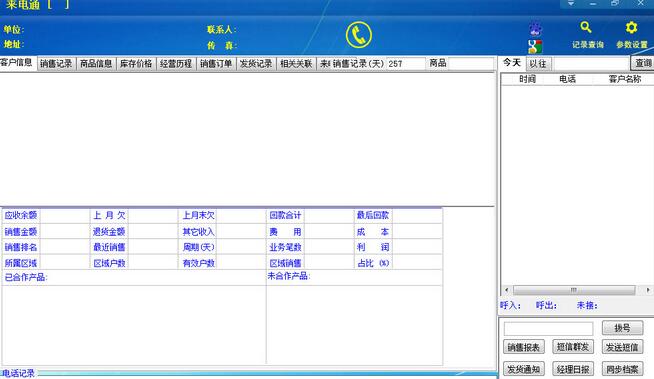Click the 回款合计 label
Screen dimensions: 654x379
pos(285,215)
